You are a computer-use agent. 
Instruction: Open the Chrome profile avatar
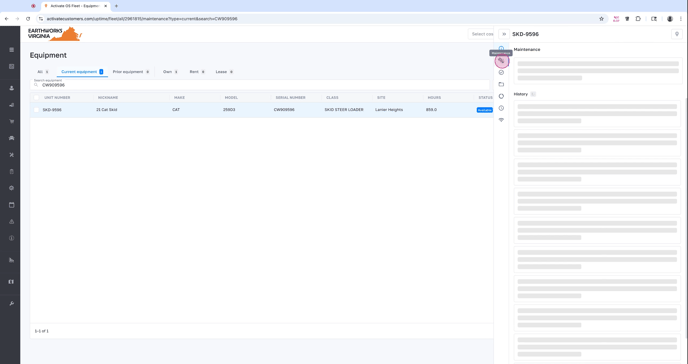coord(670,19)
